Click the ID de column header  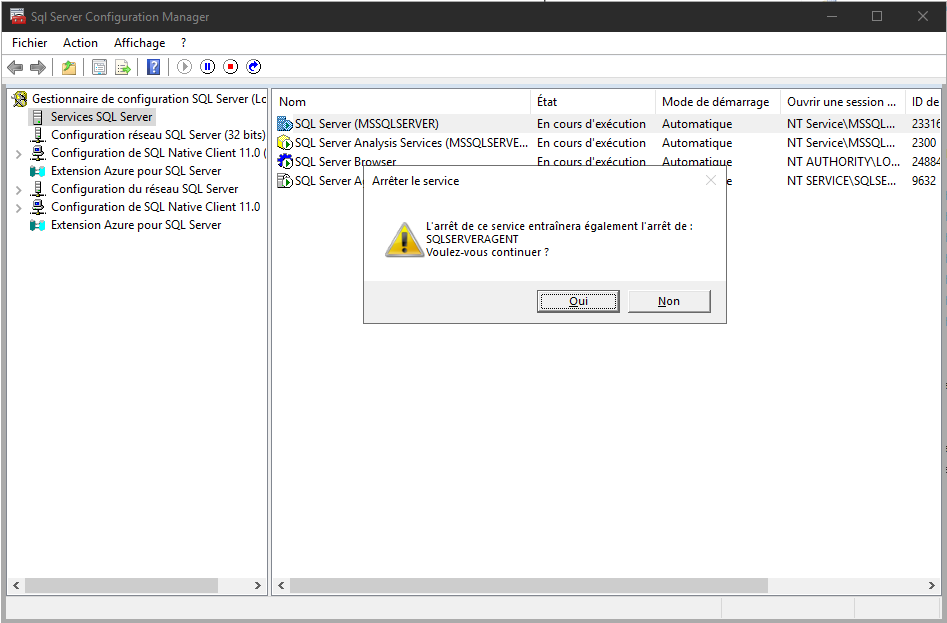[924, 102]
